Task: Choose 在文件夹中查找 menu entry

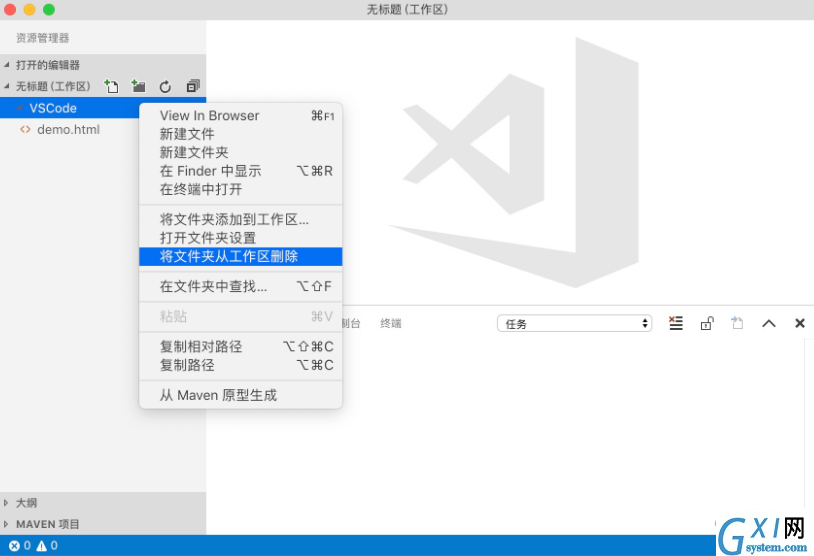Action: point(240,286)
